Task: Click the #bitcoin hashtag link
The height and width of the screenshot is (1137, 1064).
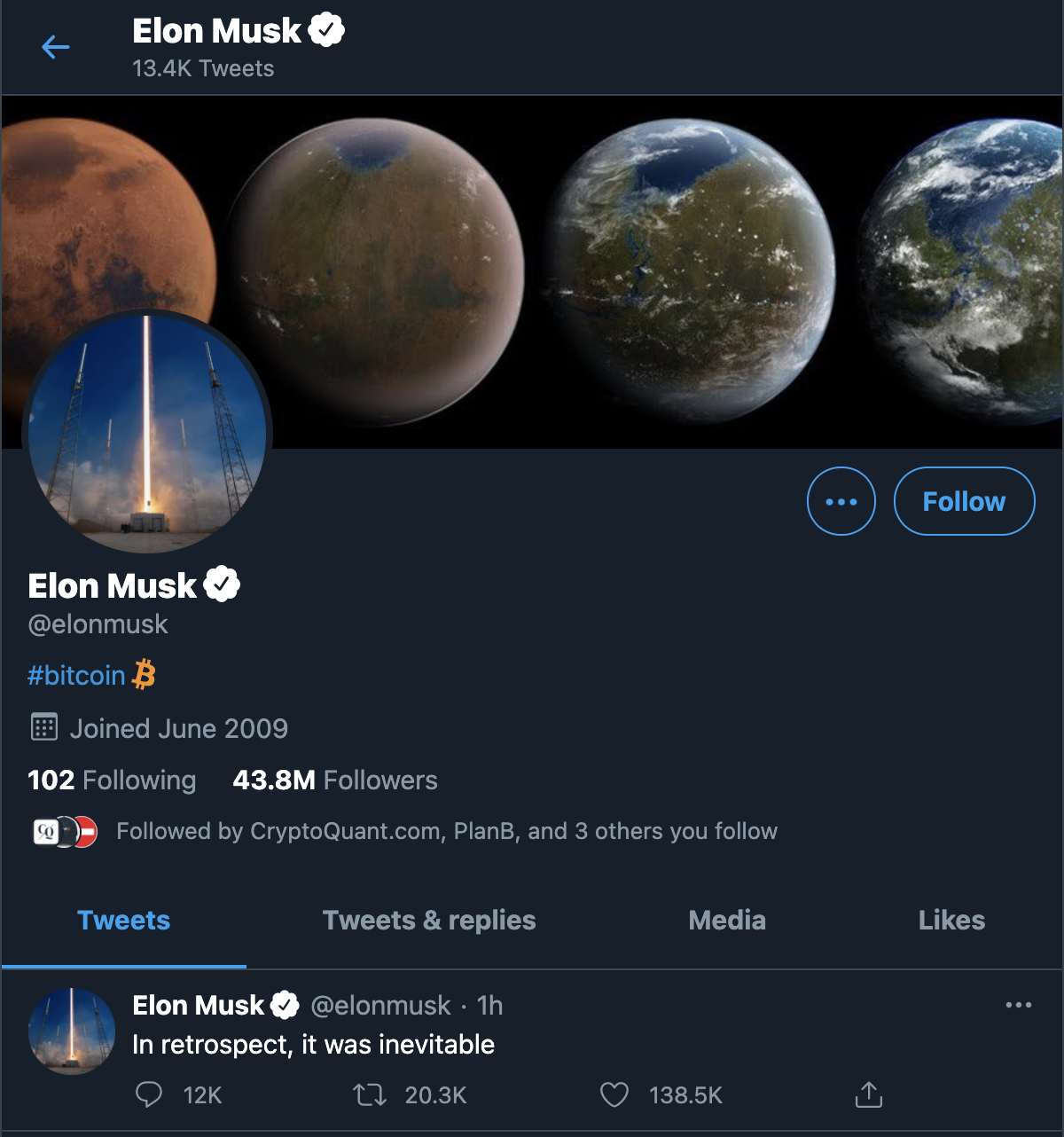Action: [76, 676]
